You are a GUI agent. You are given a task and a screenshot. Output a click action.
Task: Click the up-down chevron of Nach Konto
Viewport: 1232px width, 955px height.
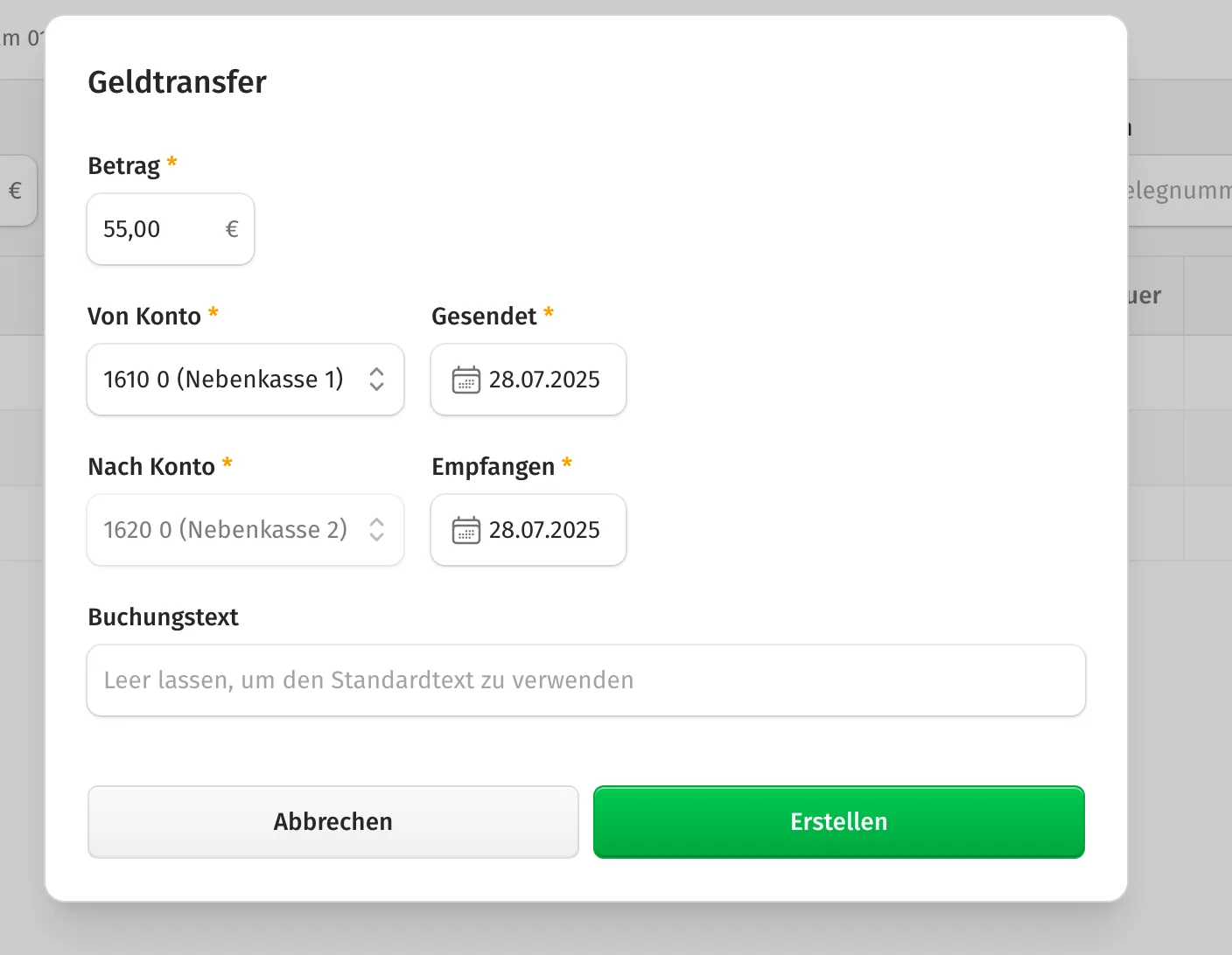click(x=376, y=530)
